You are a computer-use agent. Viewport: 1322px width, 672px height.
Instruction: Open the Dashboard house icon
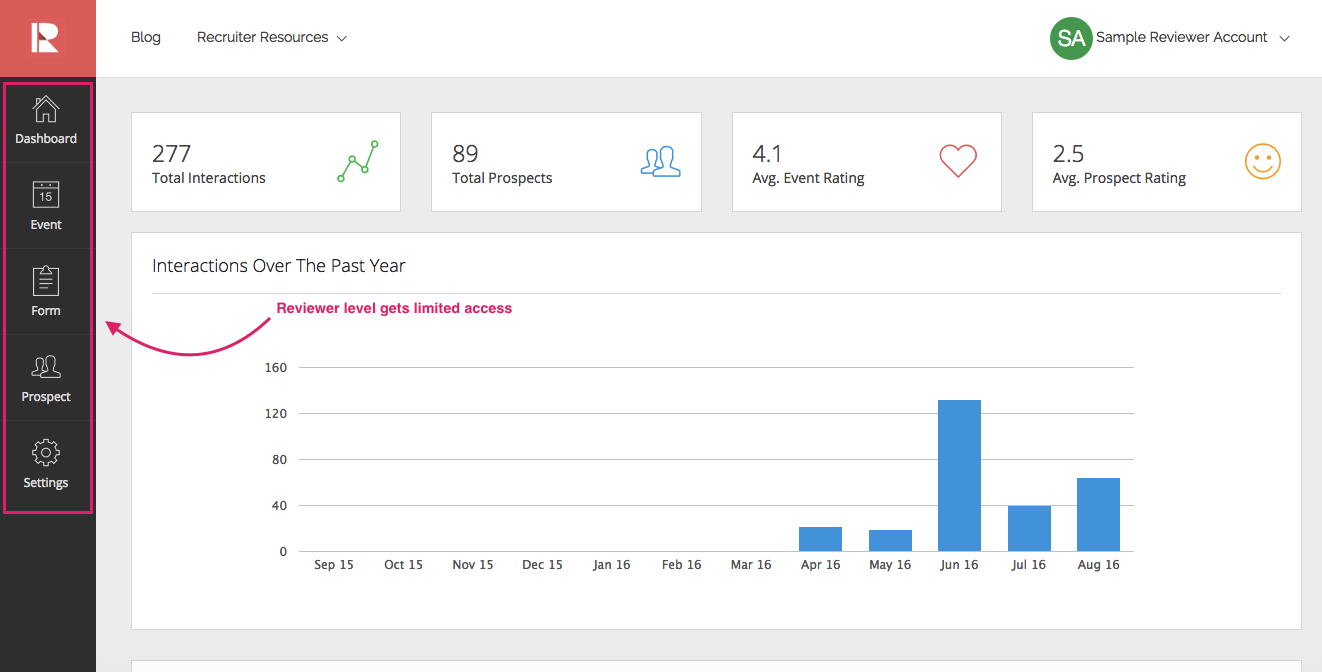point(46,109)
